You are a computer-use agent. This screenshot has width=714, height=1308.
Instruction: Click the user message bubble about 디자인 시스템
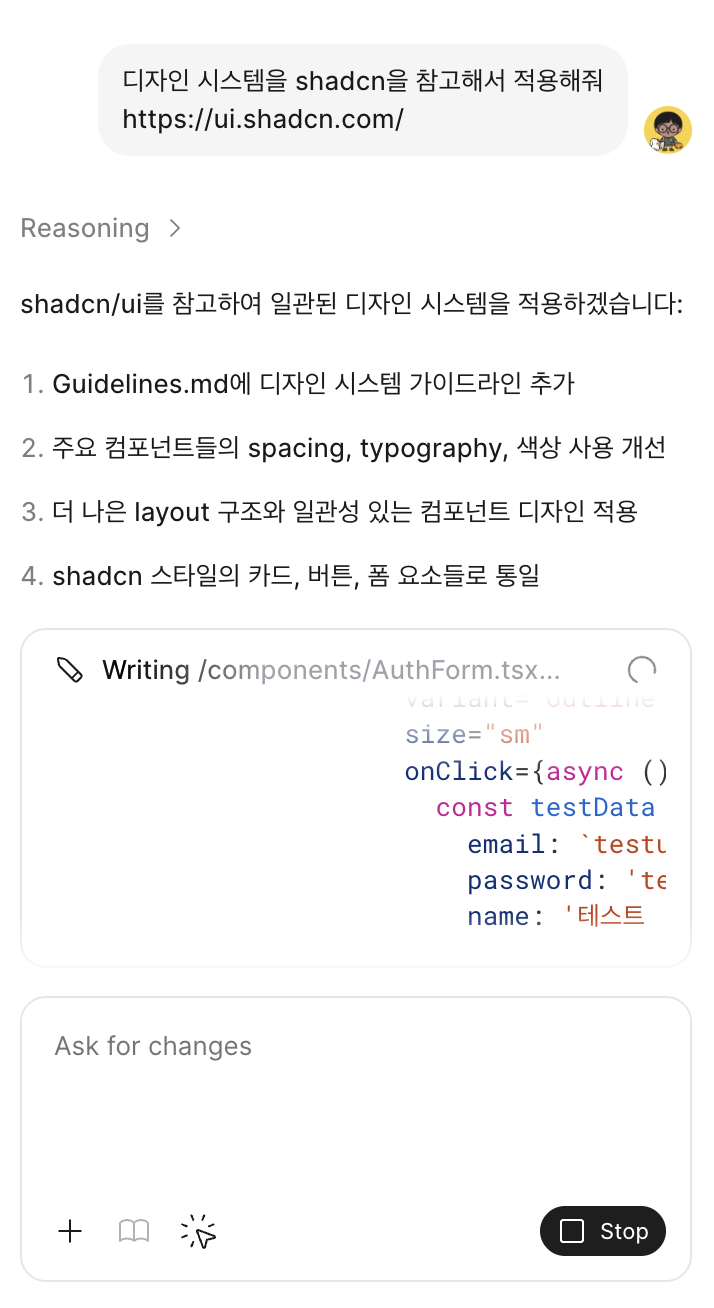(363, 99)
